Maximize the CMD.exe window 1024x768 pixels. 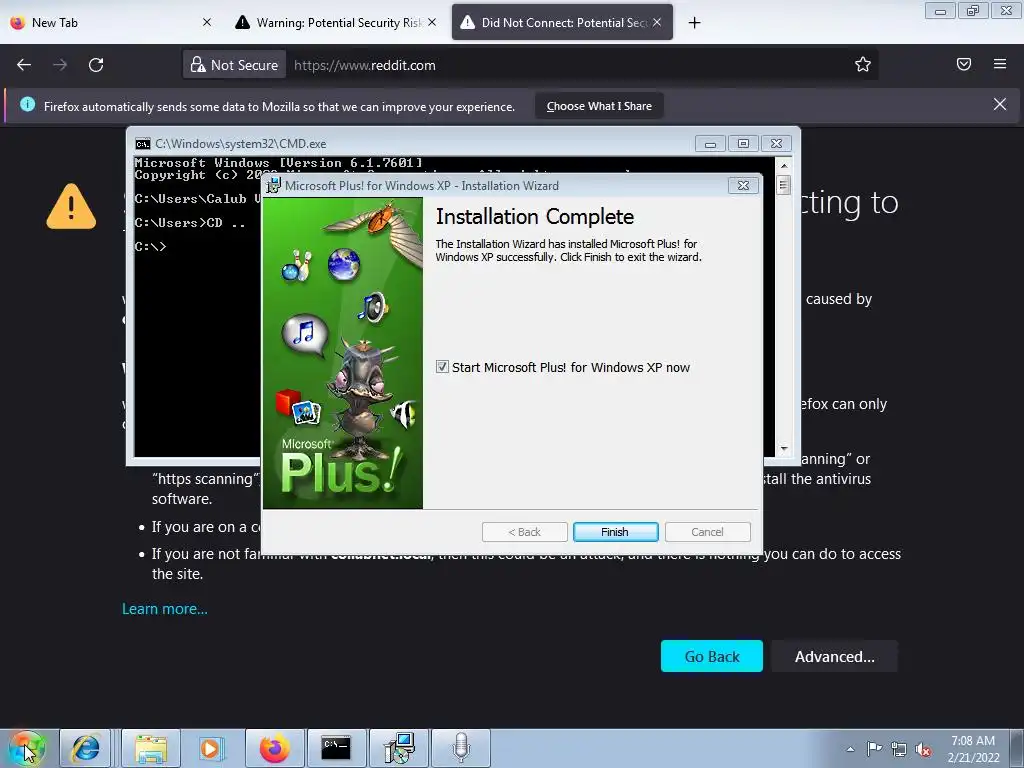743,144
